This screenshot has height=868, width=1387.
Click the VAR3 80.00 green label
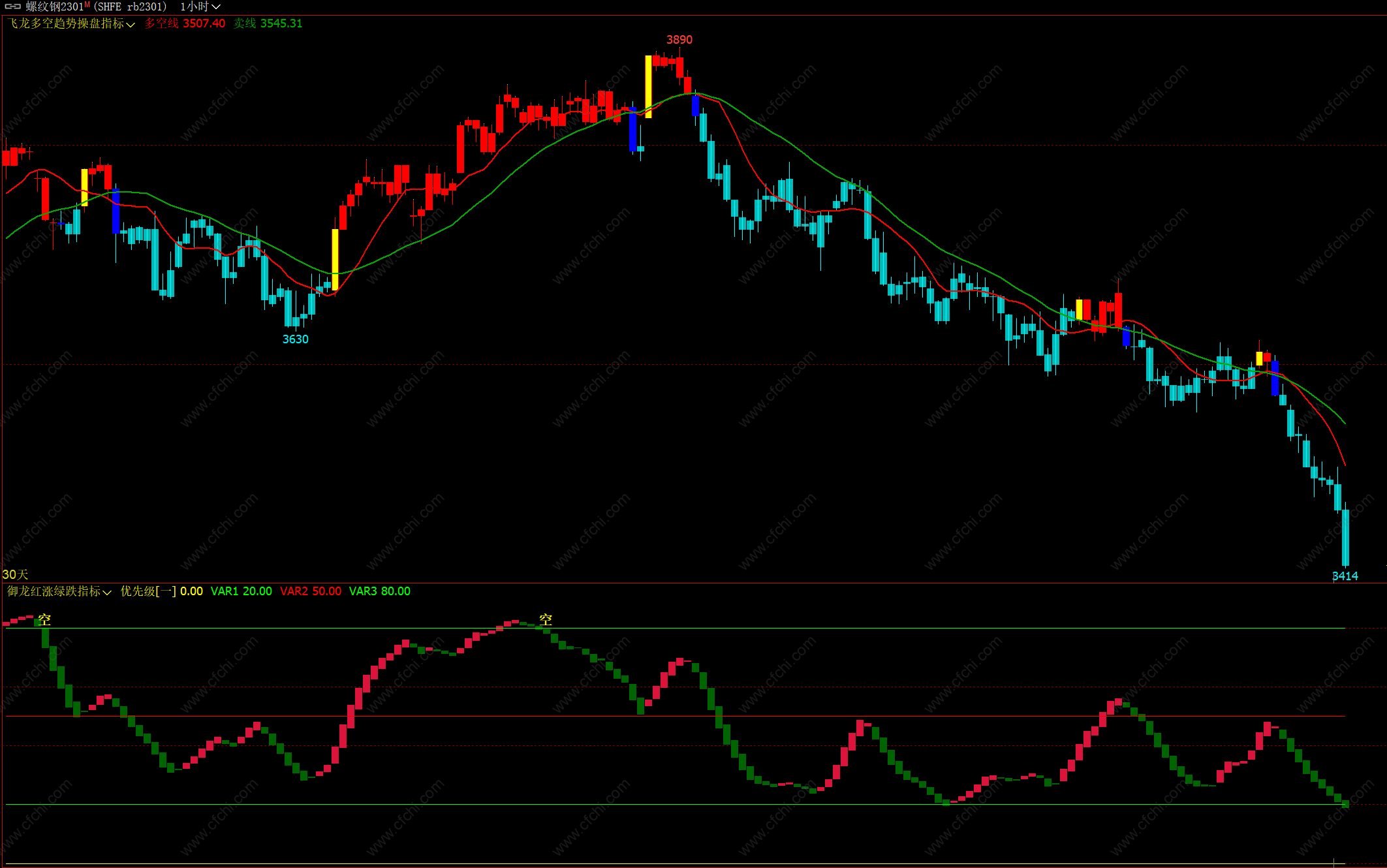tap(379, 591)
